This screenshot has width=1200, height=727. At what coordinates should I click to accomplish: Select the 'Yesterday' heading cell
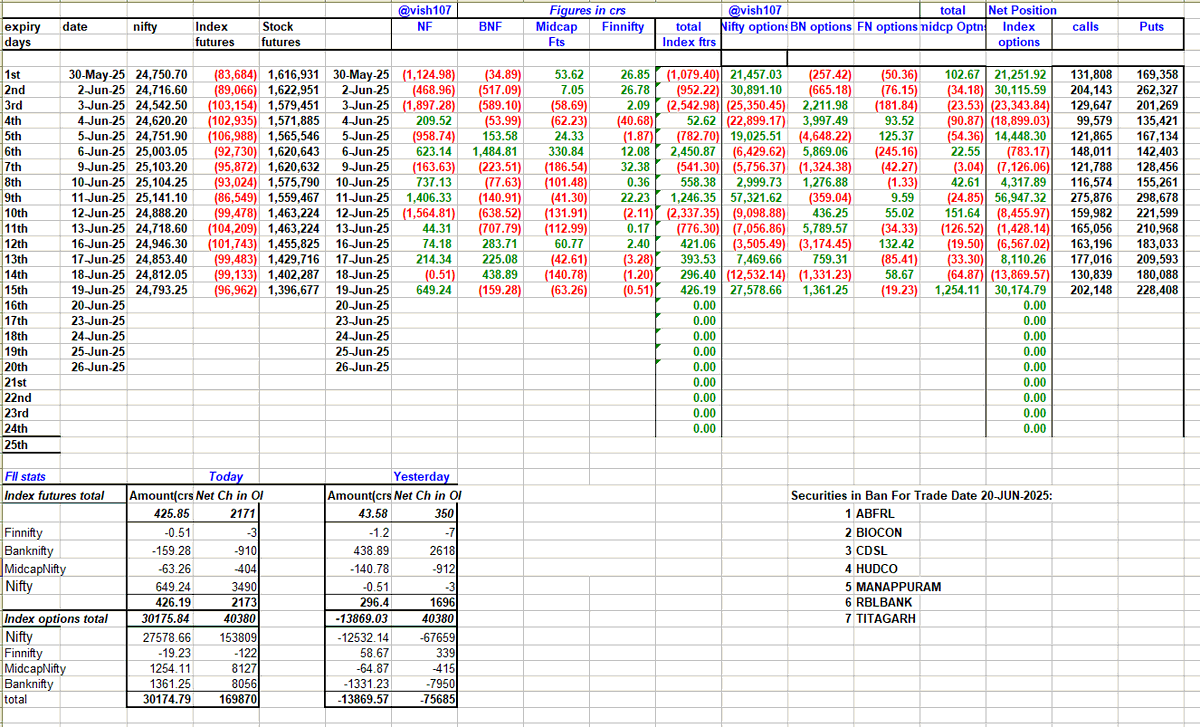pos(422,478)
